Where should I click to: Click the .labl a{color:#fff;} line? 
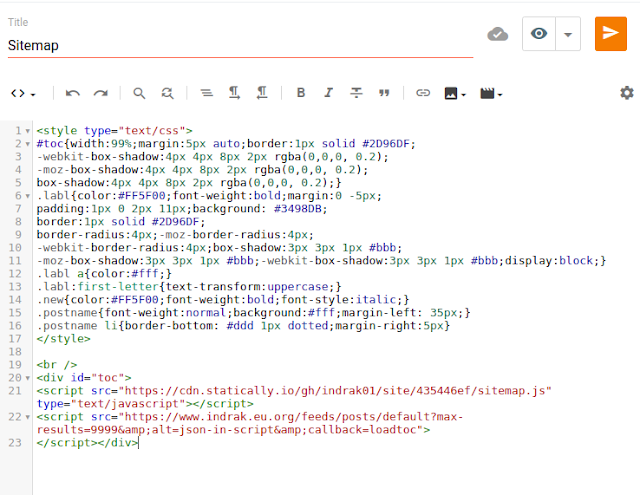tap(104, 274)
